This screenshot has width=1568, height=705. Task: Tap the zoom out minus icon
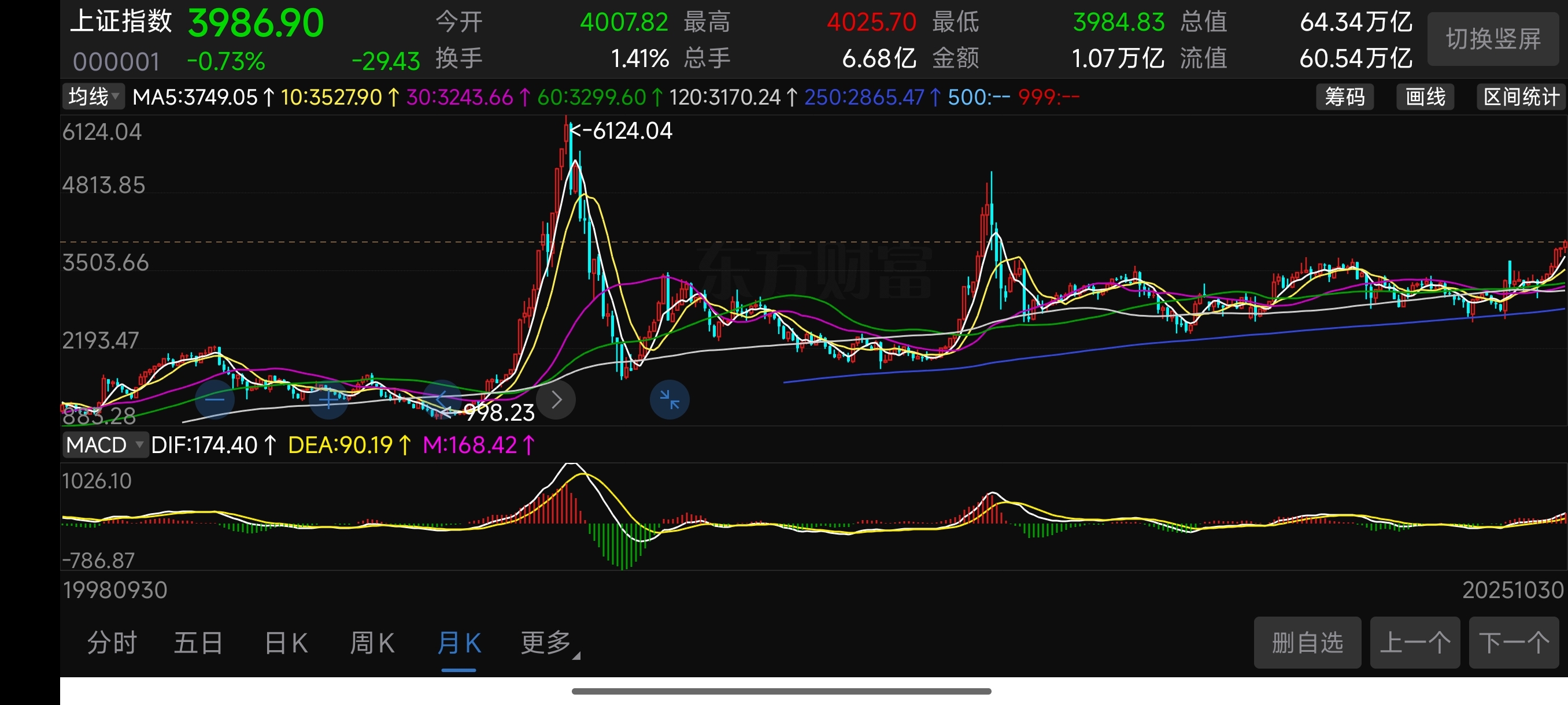(215, 400)
